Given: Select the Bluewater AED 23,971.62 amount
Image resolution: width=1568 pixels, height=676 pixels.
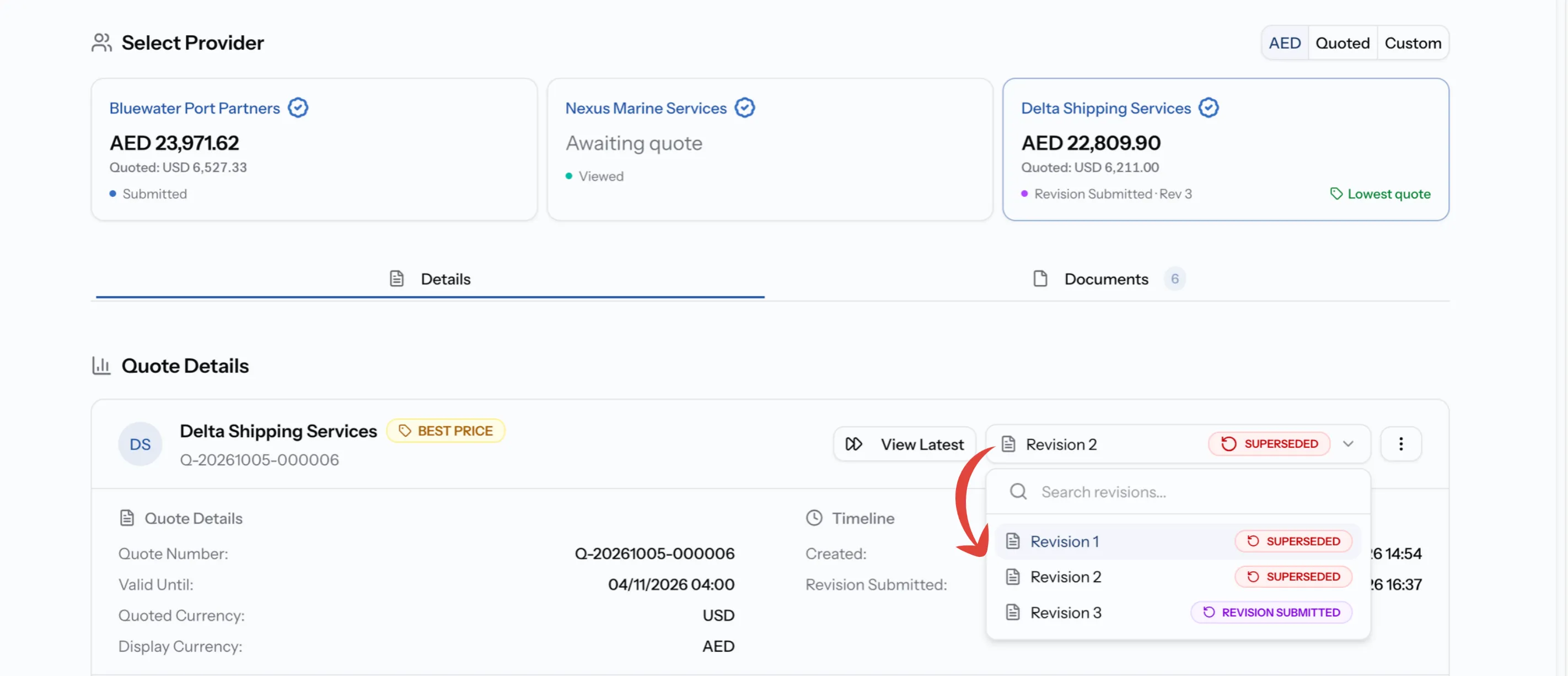Looking at the screenshot, I should click(x=174, y=142).
